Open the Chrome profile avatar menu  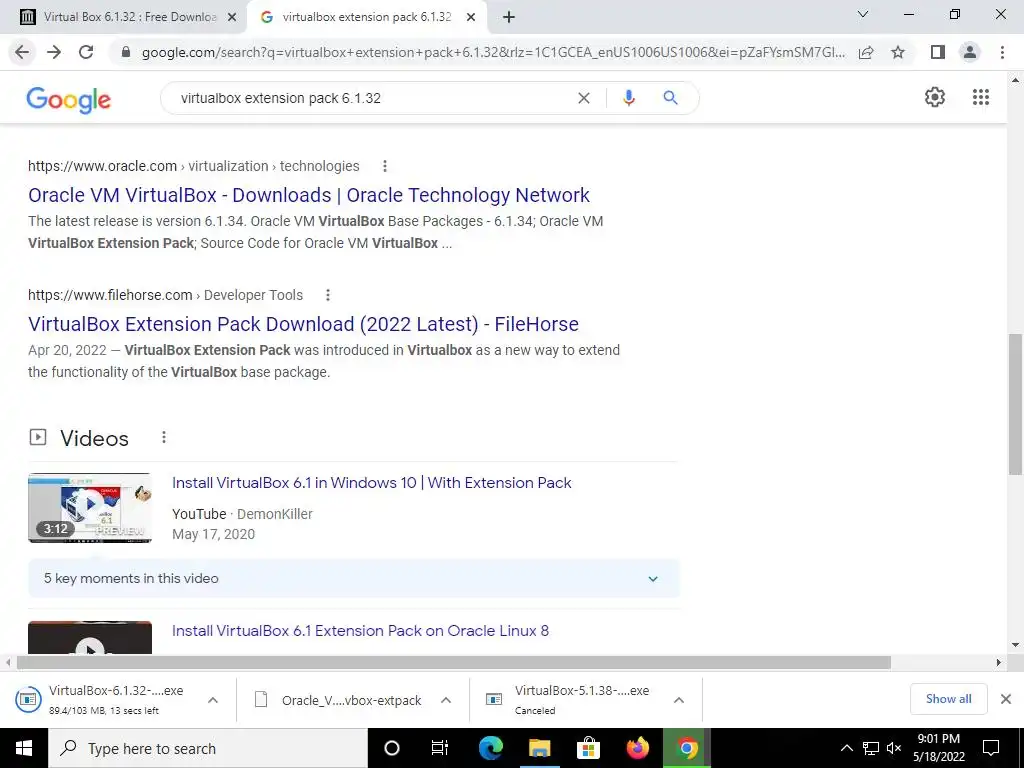tap(970, 52)
